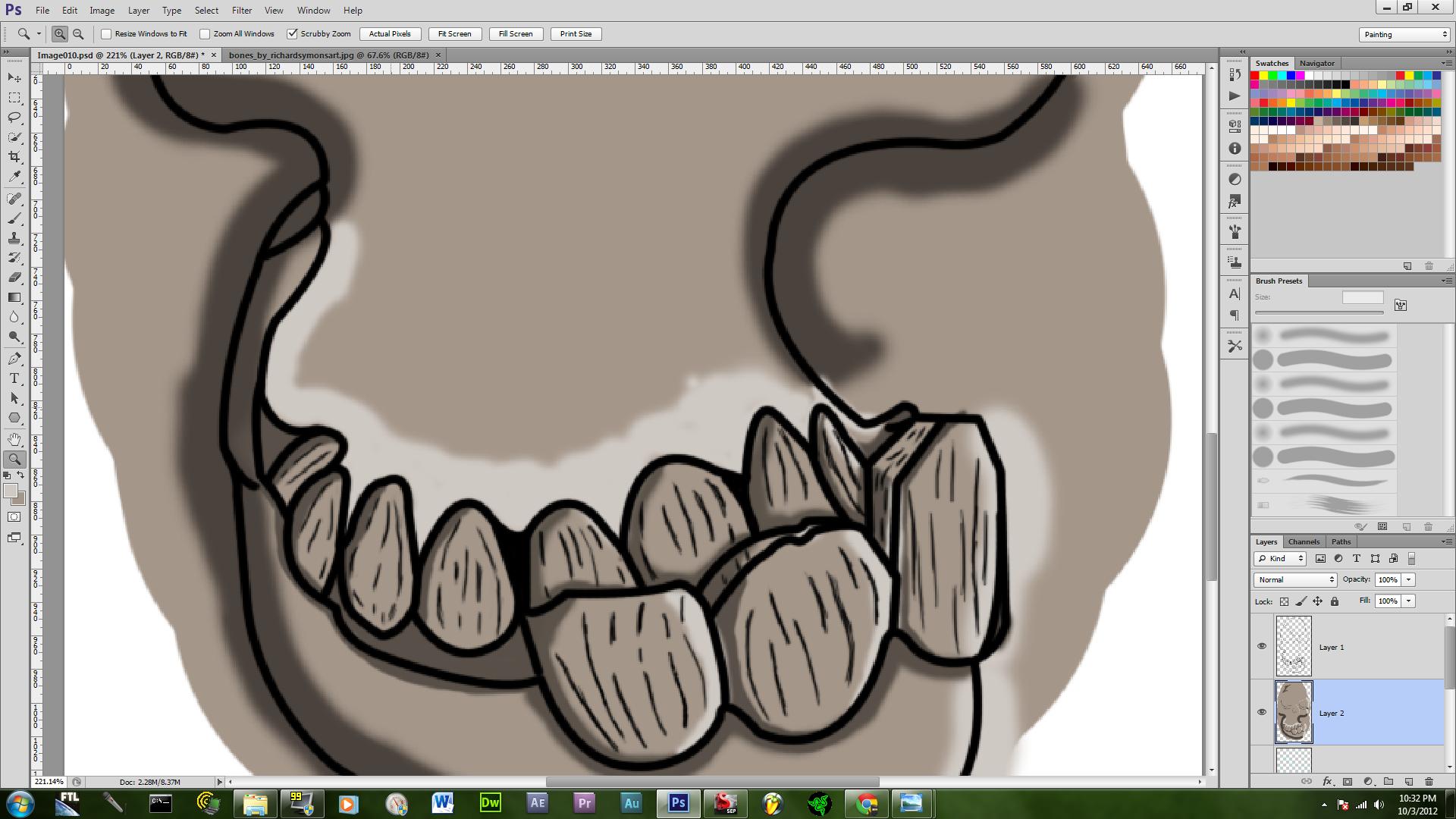Image resolution: width=1456 pixels, height=819 pixels.
Task: Click the Fill Screen button
Action: point(516,34)
